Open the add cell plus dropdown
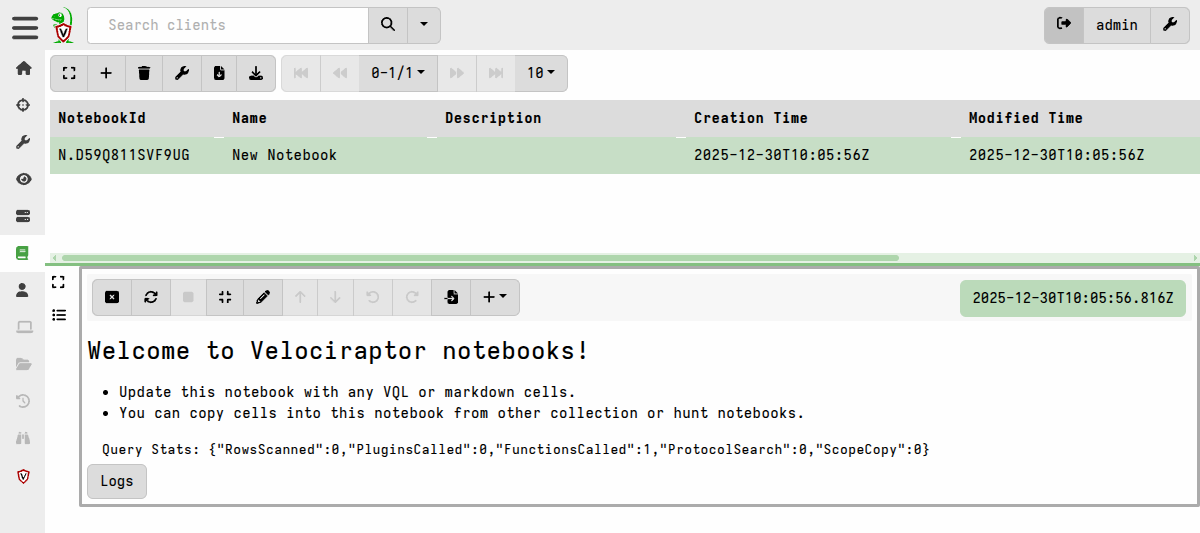 [495, 297]
